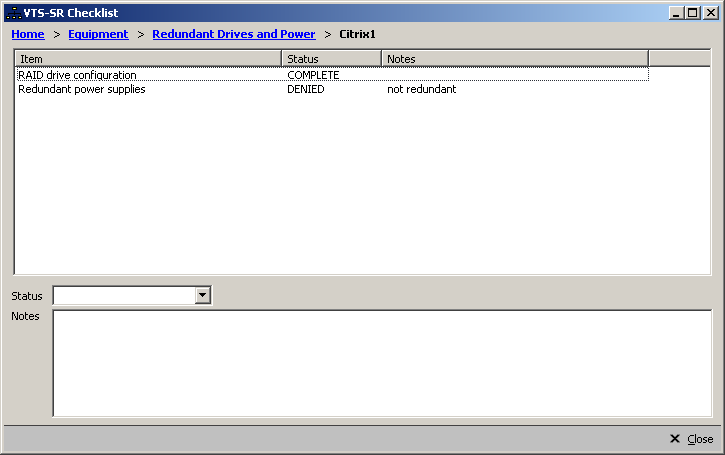Sort by the Status column header
This screenshot has height=455, width=725.
331,59
